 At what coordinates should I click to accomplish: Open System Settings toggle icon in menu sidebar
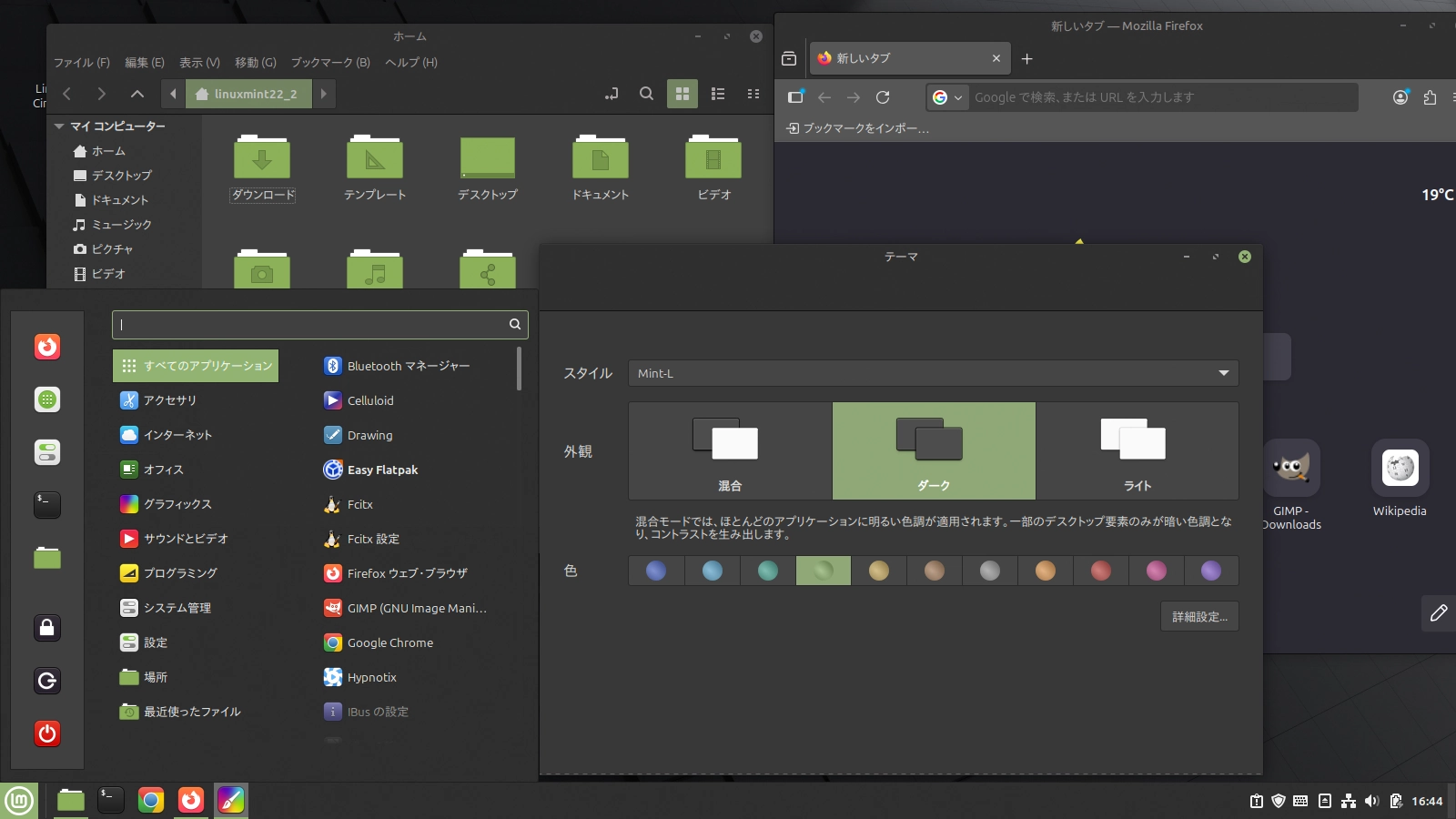tap(47, 452)
